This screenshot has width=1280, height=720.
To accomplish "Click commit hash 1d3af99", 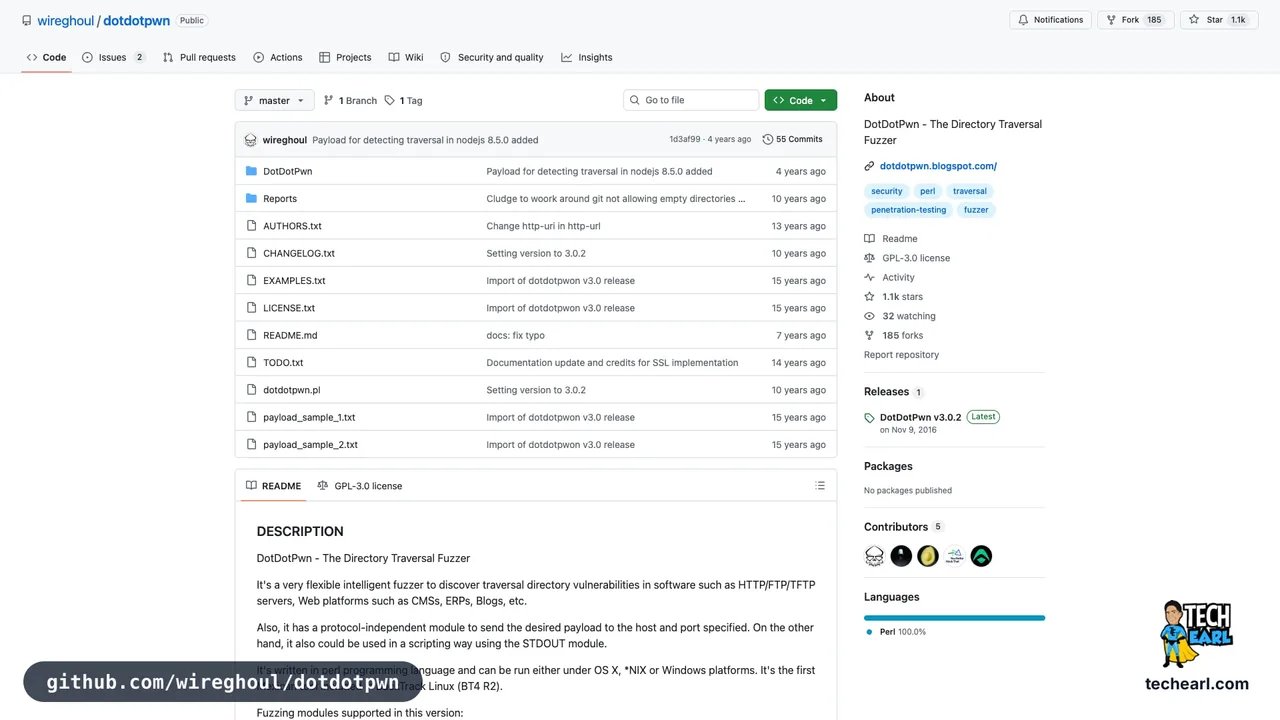I will 685,140.
